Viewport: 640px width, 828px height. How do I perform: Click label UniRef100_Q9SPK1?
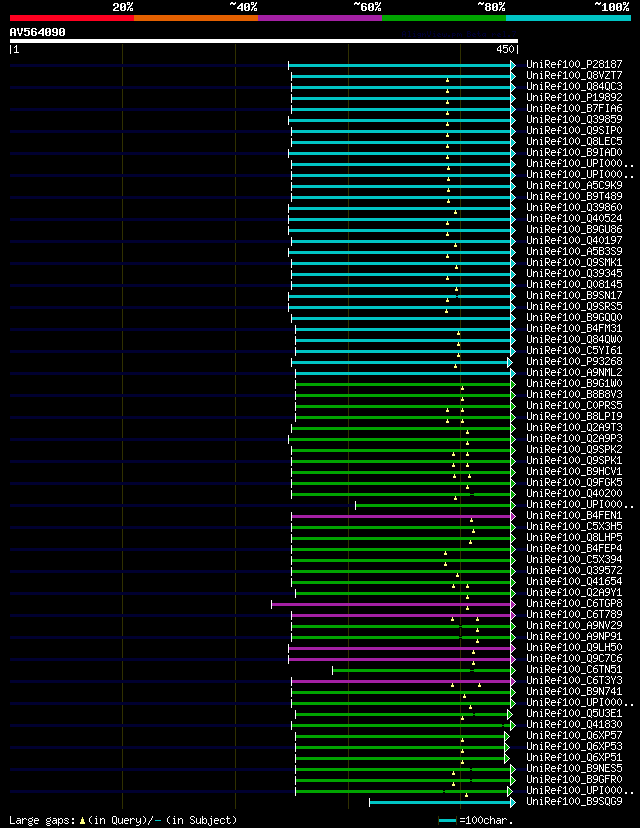[x=574, y=460]
